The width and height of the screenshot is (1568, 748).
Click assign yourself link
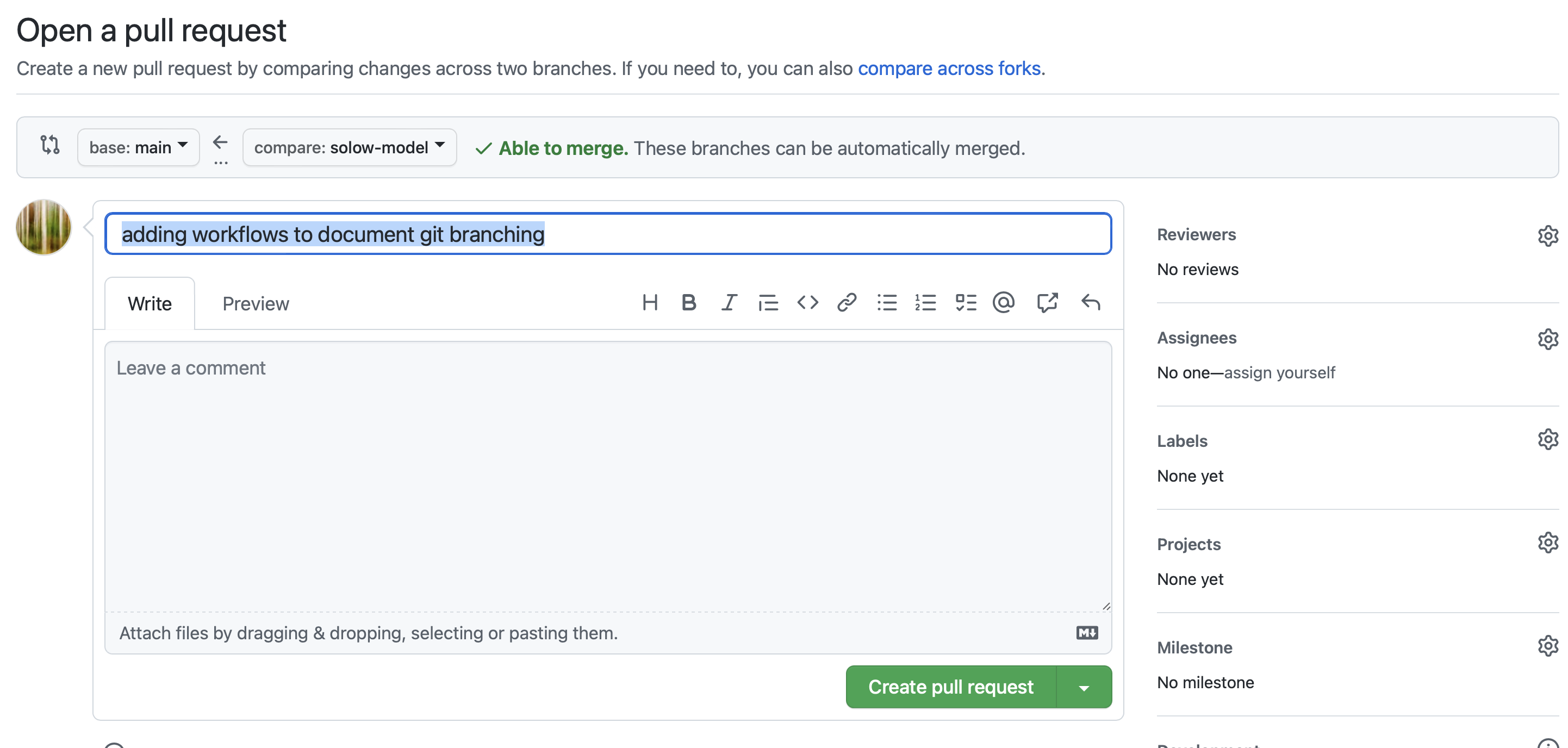(1279, 372)
